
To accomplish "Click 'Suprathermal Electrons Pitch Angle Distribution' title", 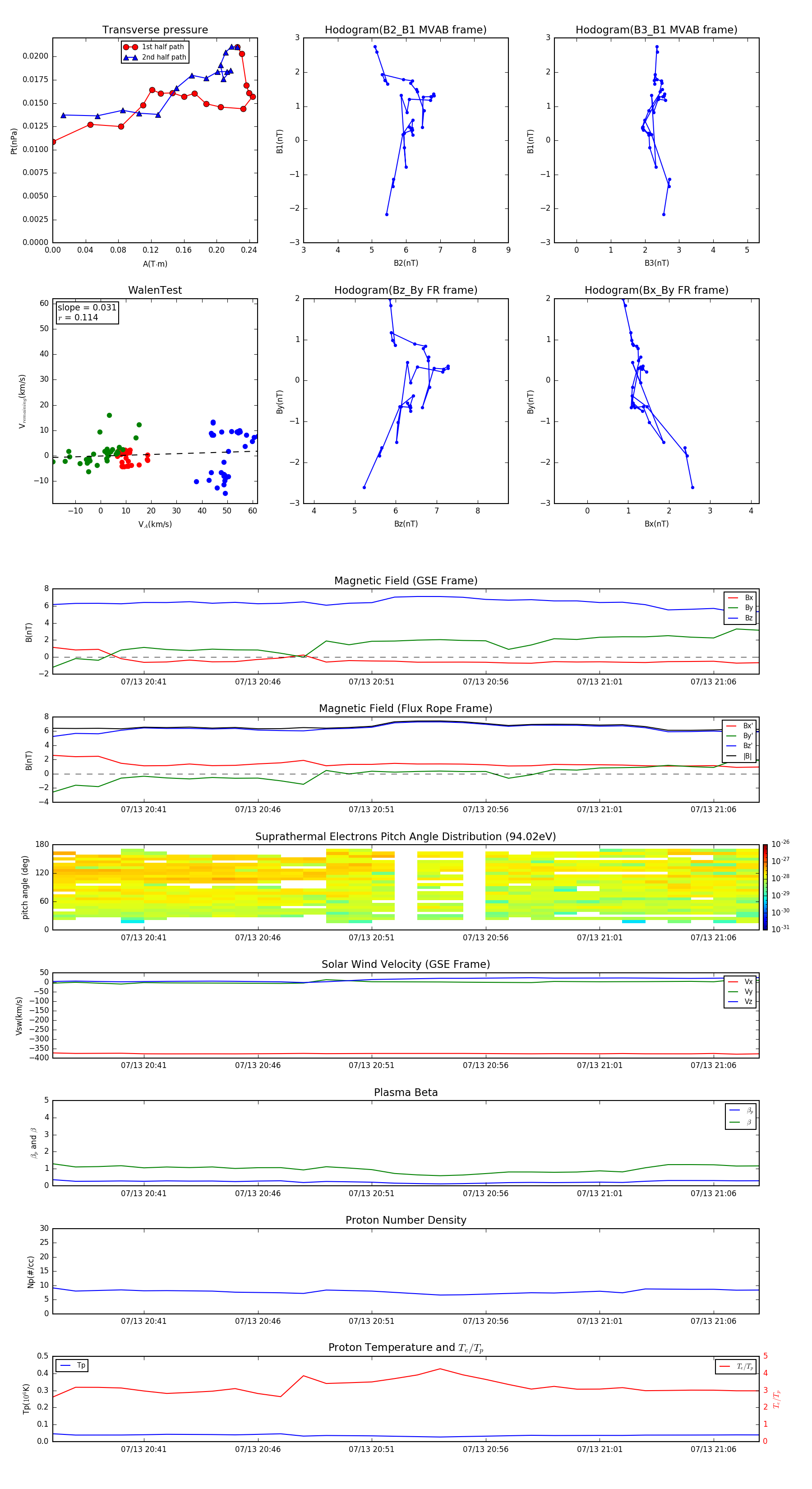I will pos(406,837).
